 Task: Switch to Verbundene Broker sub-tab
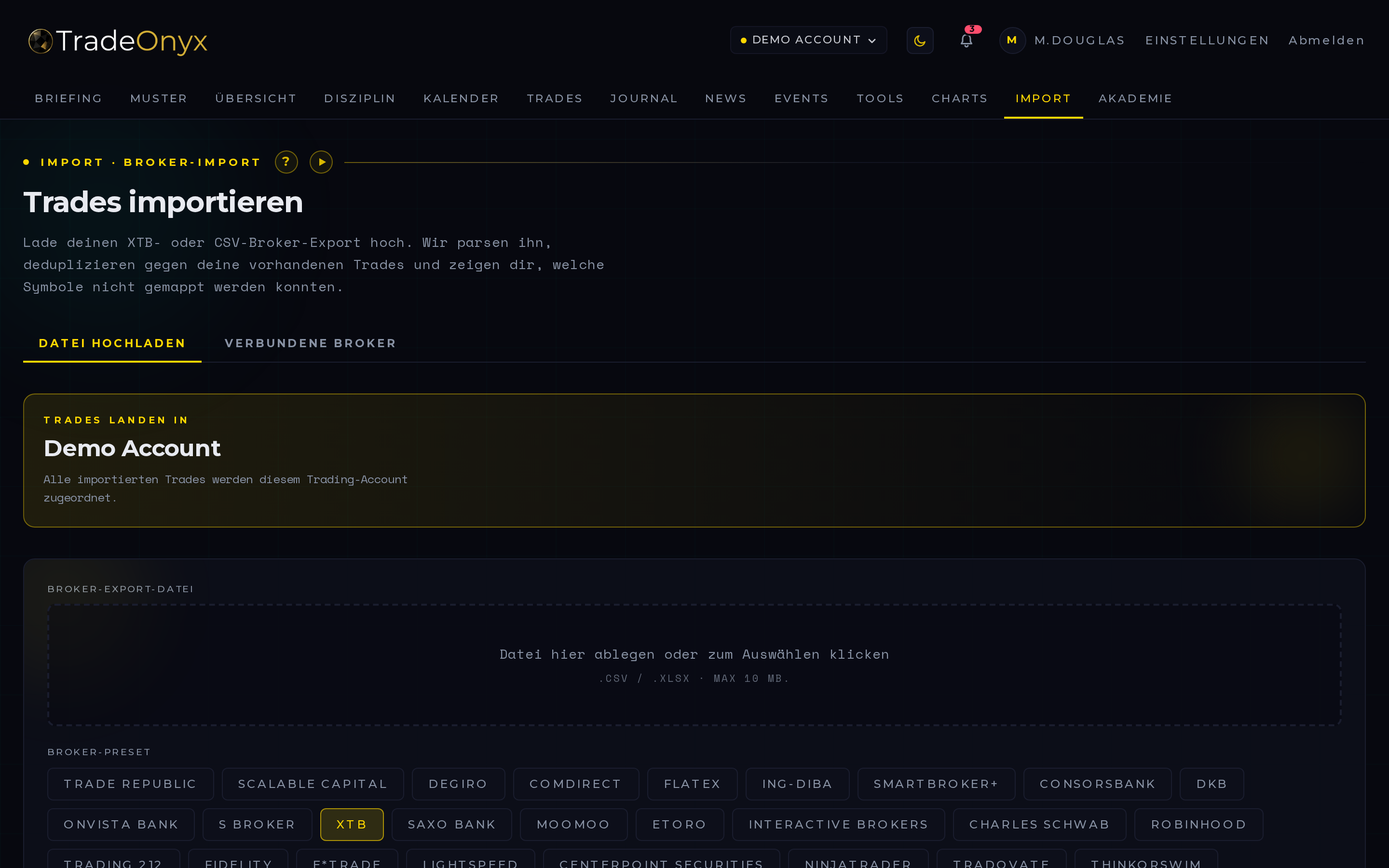point(311,343)
